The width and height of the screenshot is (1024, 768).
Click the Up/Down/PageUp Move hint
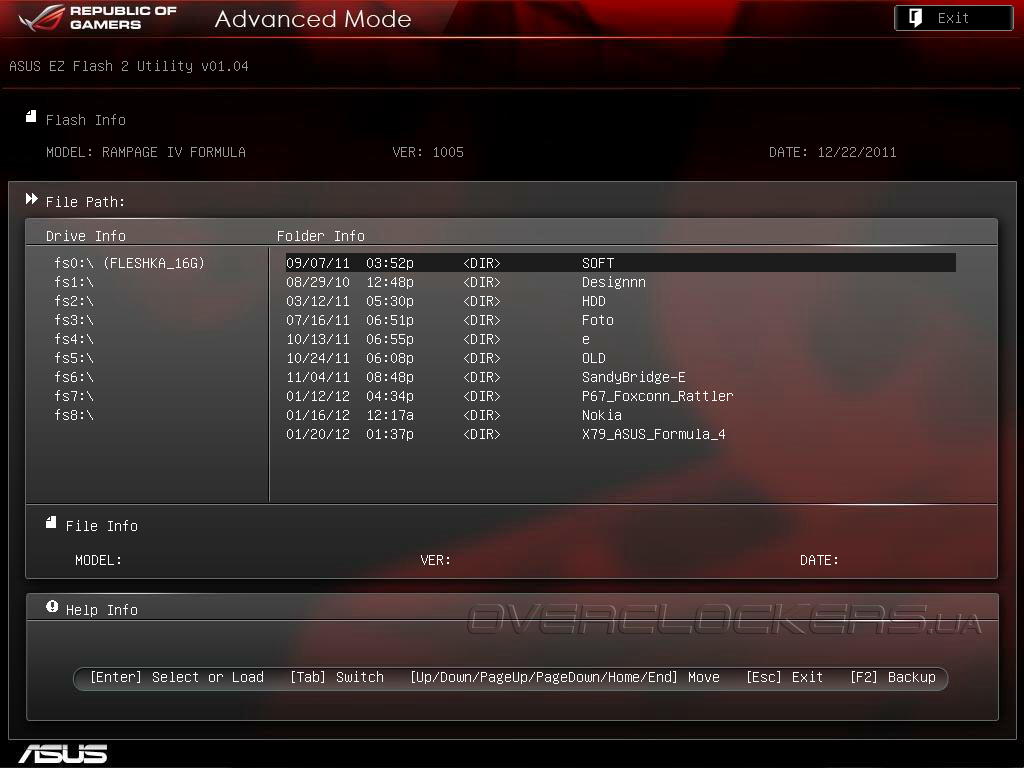pos(565,677)
